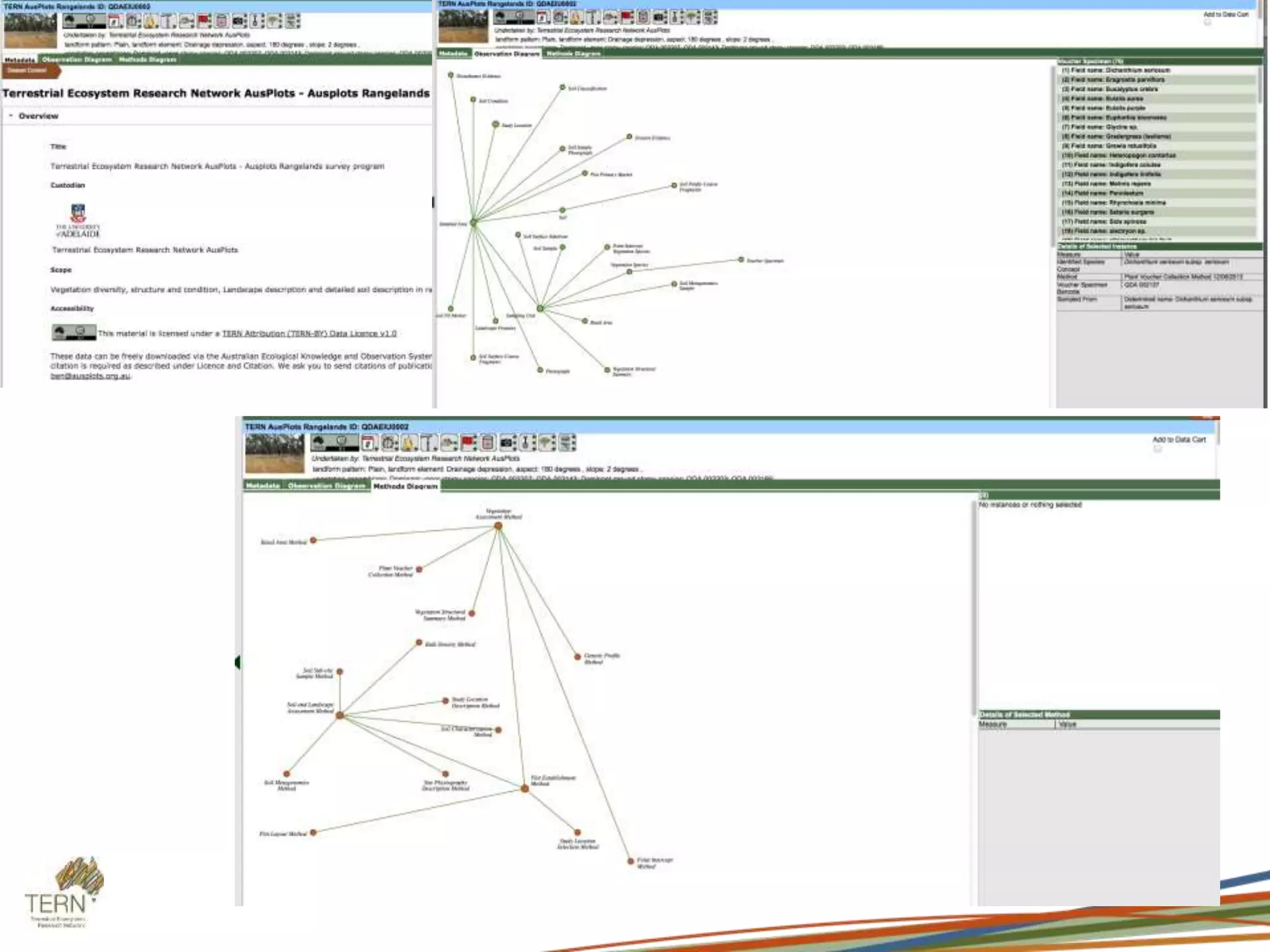Open the TERN Attribution Data Licence link

(309, 333)
